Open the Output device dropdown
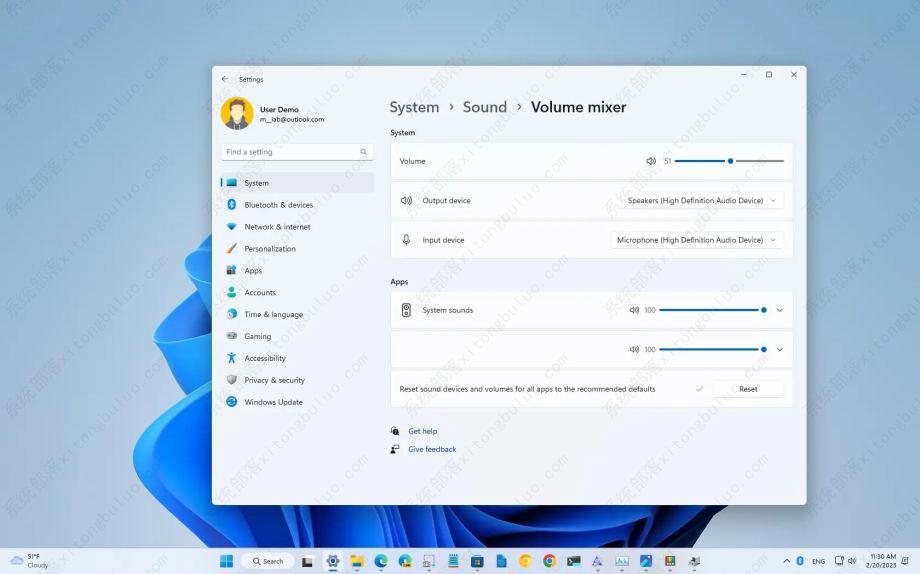The width and height of the screenshot is (920, 574). [700, 201]
